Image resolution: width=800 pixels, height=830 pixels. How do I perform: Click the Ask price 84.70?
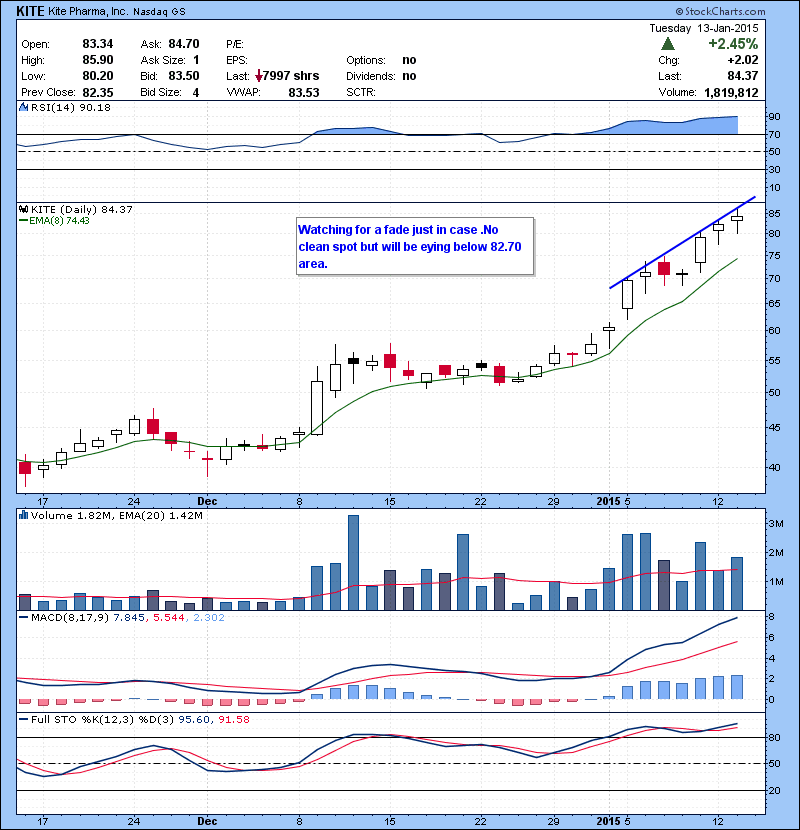[184, 44]
